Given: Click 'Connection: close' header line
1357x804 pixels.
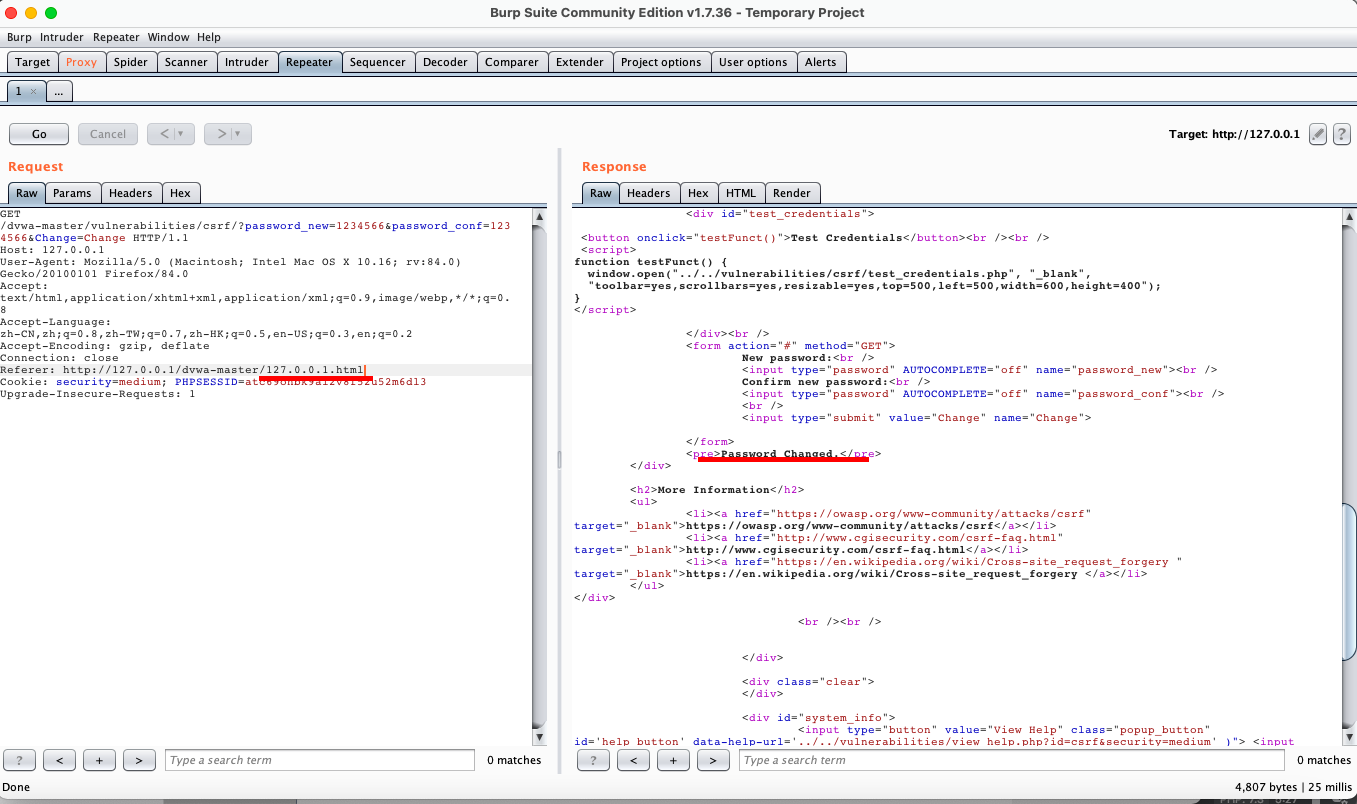Looking at the screenshot, I should [x=59, y=358].
